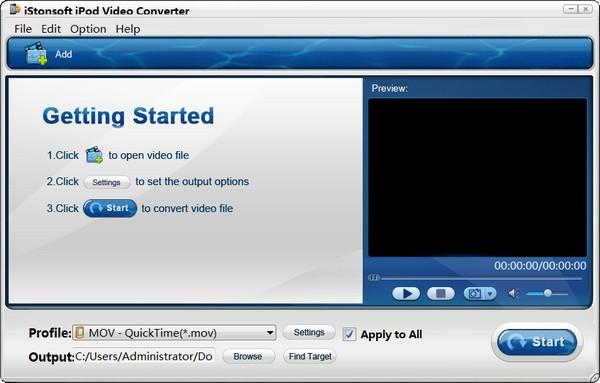The height and width of the screenshot is (383, 600).
Task: Click the Getting Started heading
Action: (128, 116)
